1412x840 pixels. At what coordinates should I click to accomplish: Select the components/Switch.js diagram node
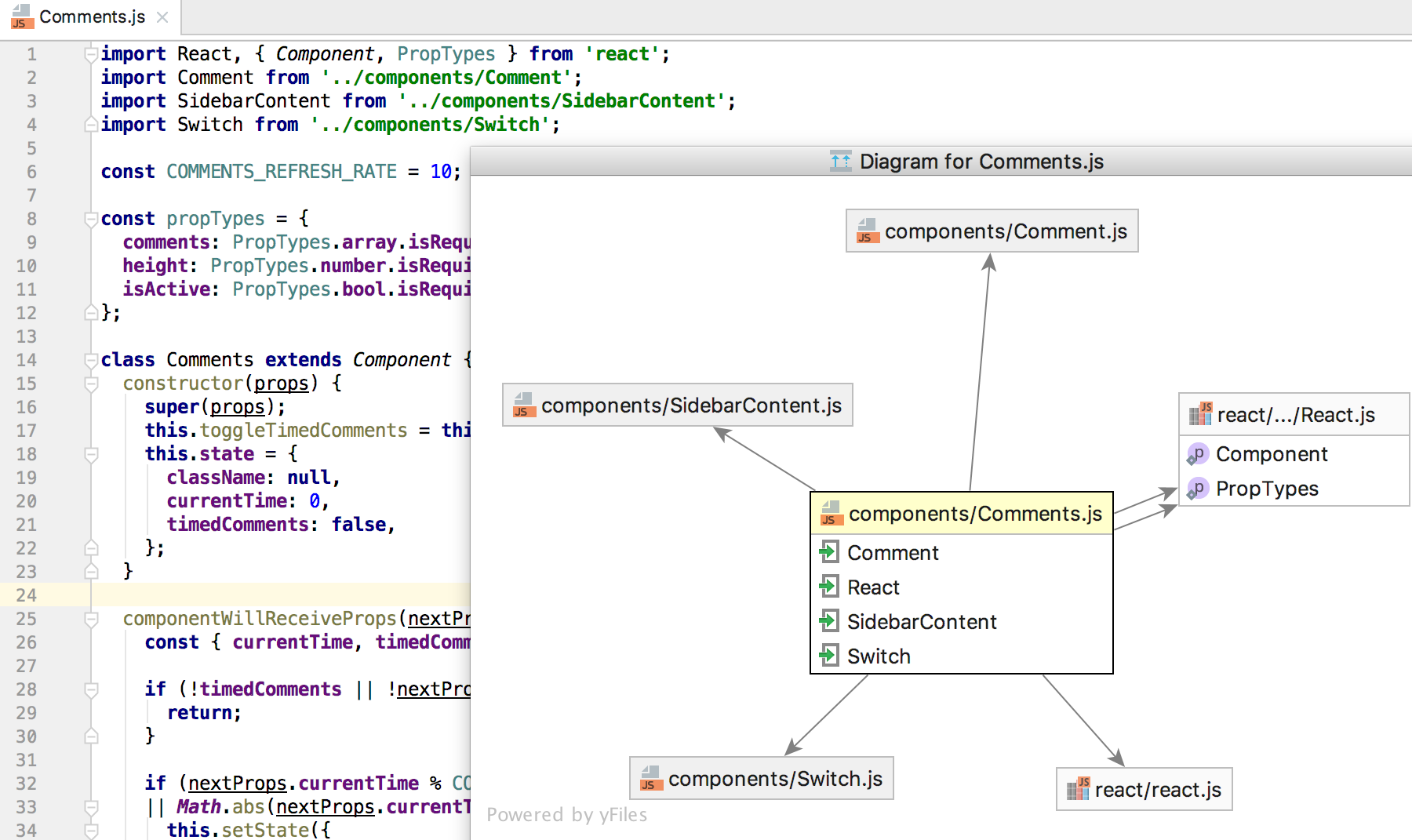pyautogui.click(x=762, y=779)
